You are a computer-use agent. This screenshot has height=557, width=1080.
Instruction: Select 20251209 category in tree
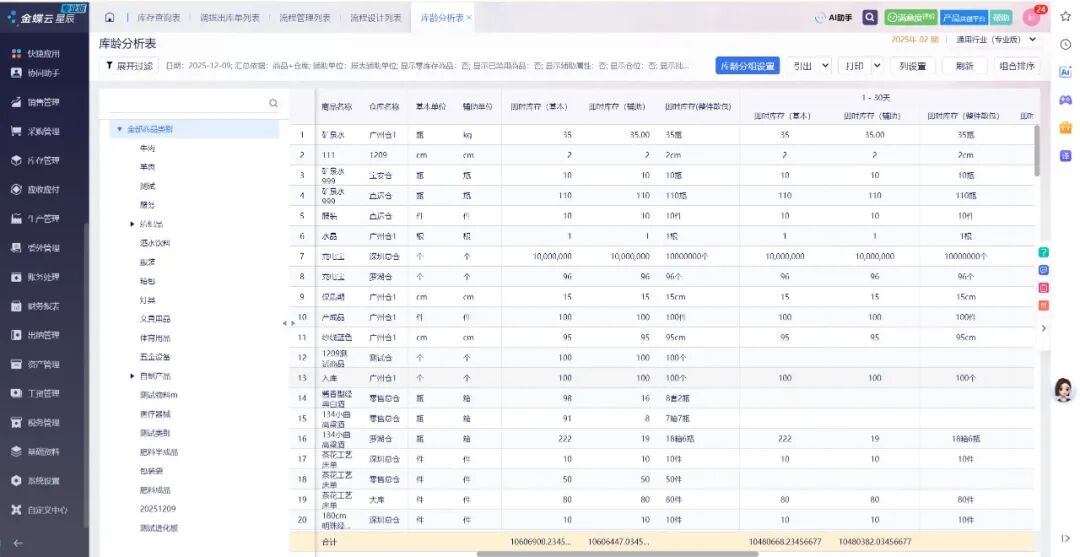tap(158, 509)
